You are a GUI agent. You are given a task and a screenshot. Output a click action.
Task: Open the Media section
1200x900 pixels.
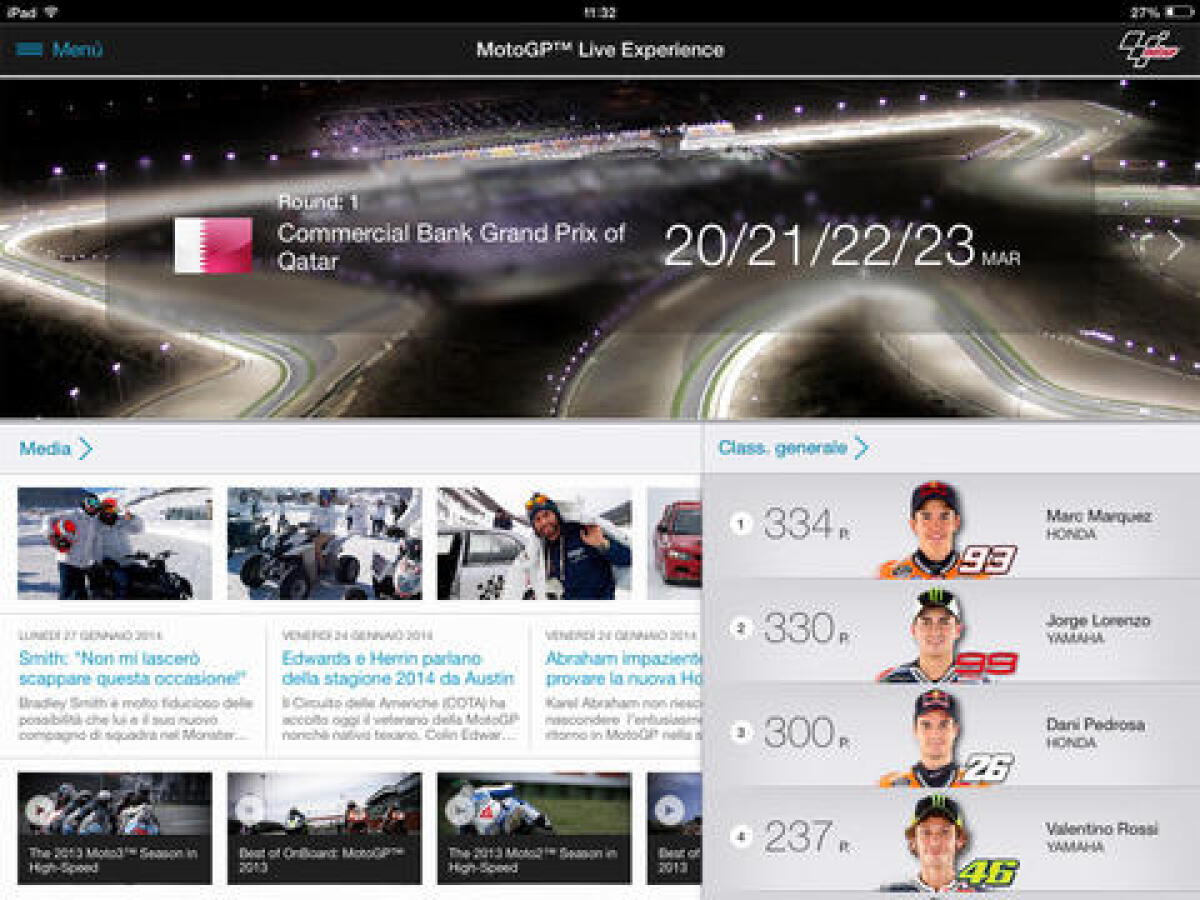[45, 449]
